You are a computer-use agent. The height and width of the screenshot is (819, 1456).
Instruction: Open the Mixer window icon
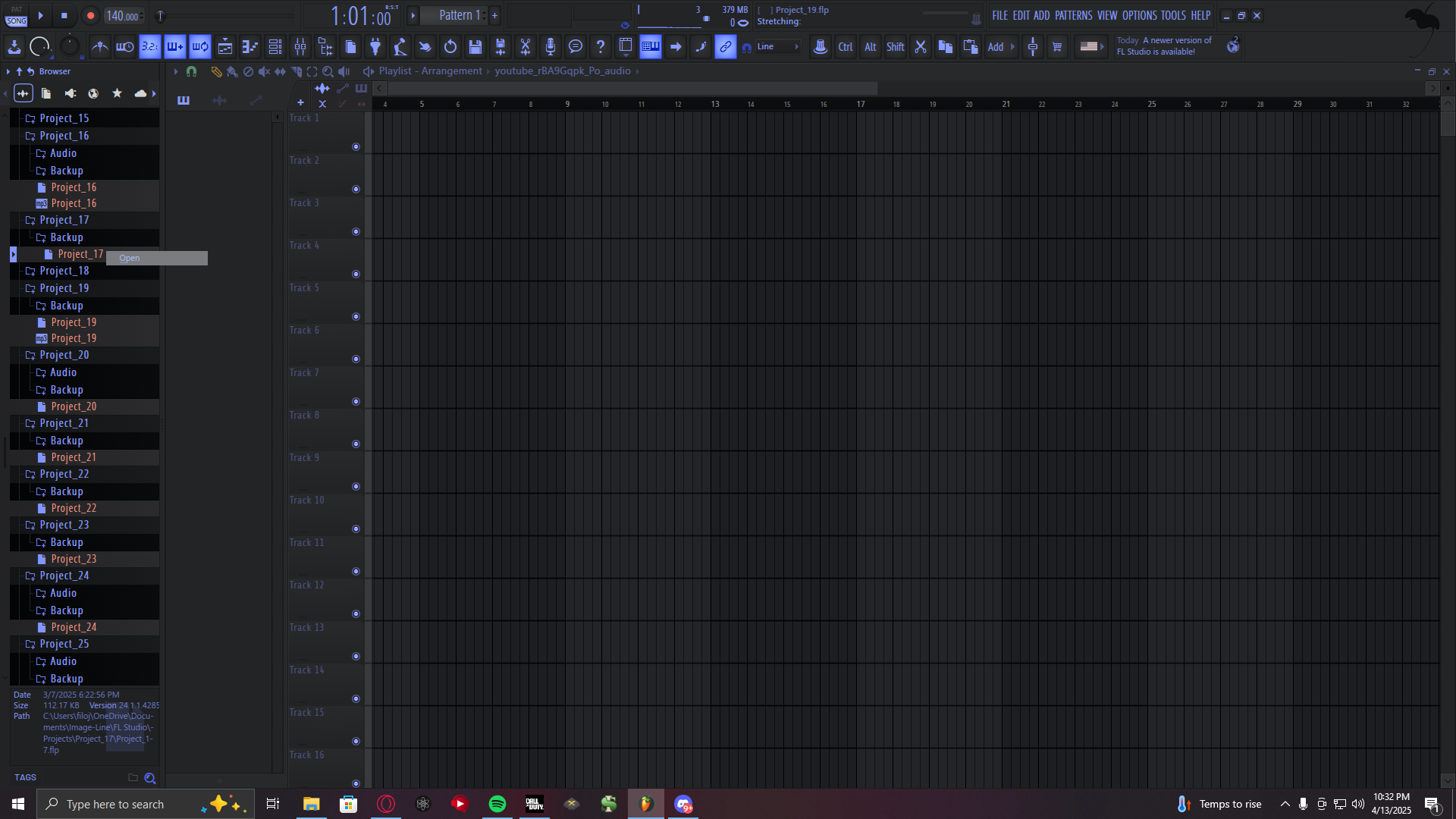(x=300, y=47)
